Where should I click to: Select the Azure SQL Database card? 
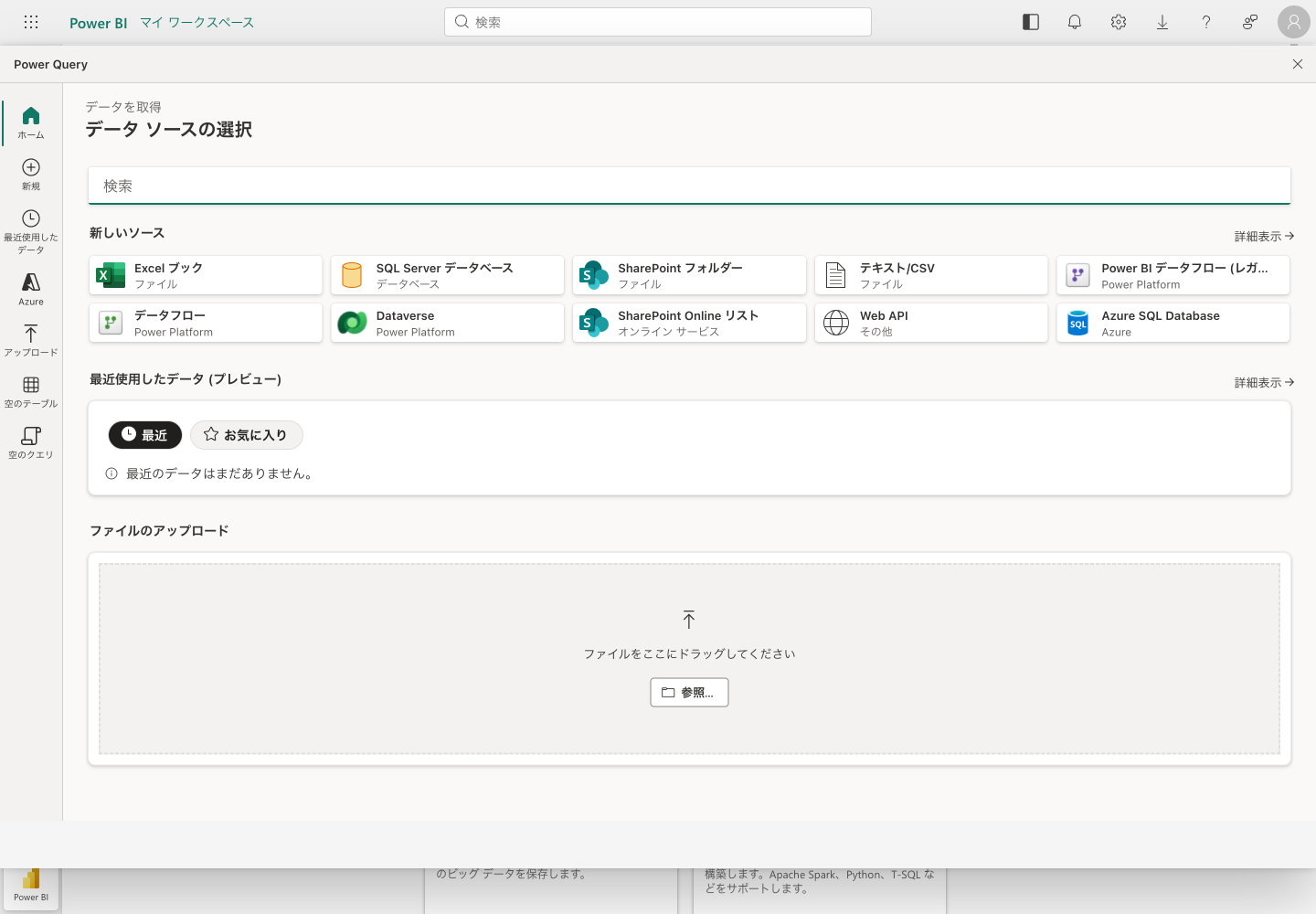tap(1173, 323)
